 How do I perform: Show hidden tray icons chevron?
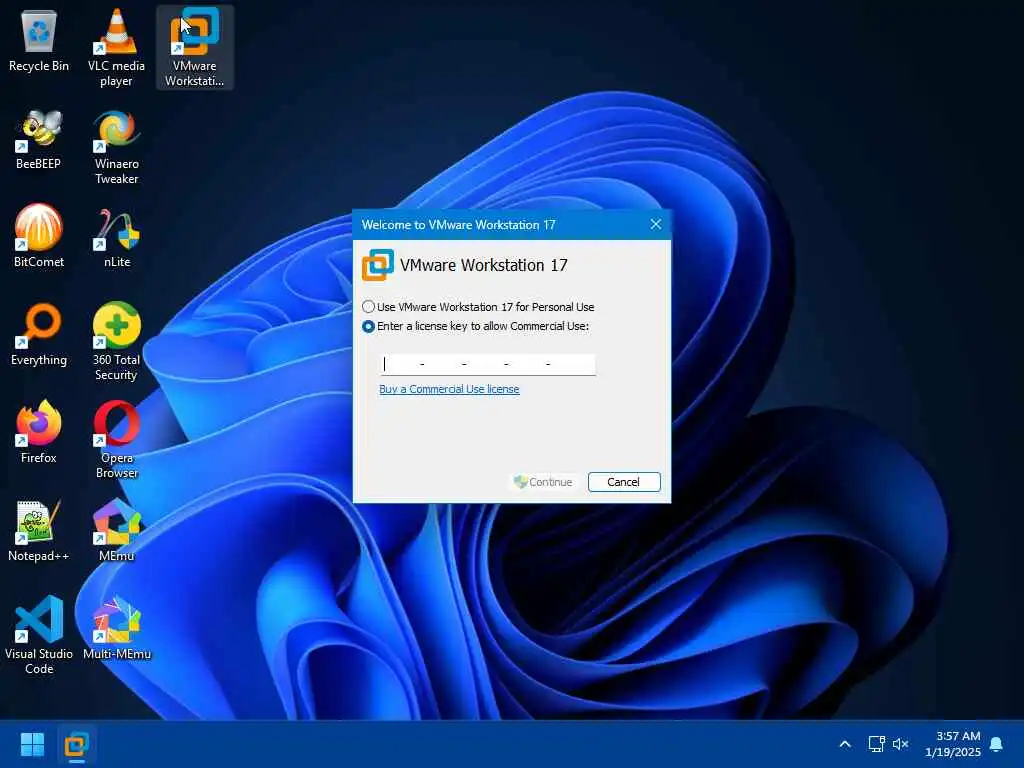click(844, 744)
